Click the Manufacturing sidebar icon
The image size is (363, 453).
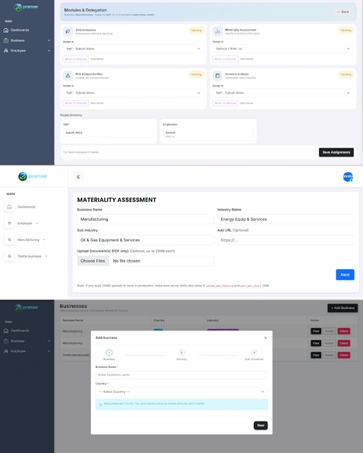pos(9,240)
